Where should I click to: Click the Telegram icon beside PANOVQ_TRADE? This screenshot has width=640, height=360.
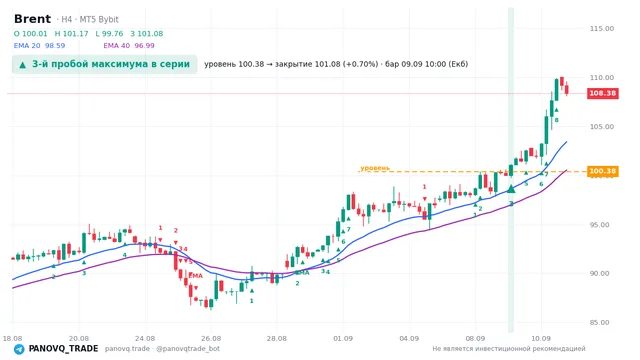pos(19,349)
